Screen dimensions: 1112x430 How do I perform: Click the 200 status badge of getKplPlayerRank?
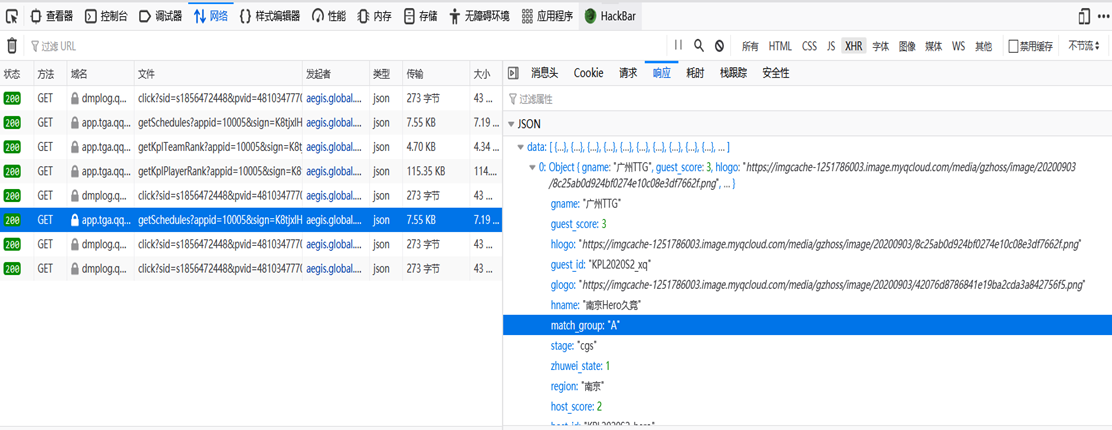tap(12, 171)
